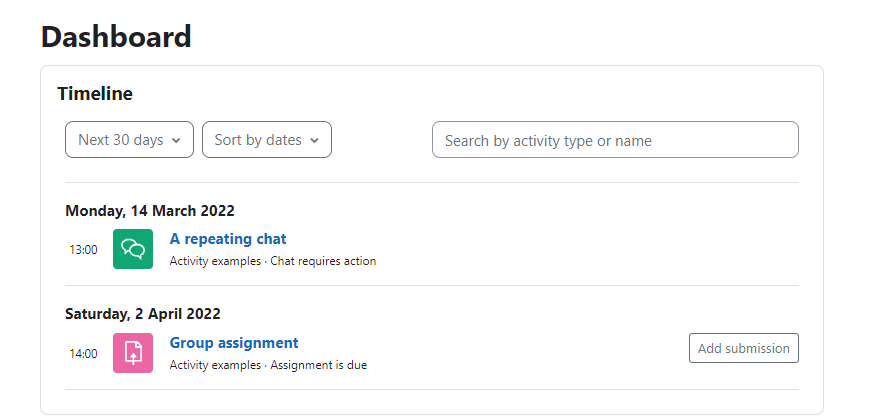Click Activity examples under A repeating chat

pyautogui.click(x=215, y=261)
